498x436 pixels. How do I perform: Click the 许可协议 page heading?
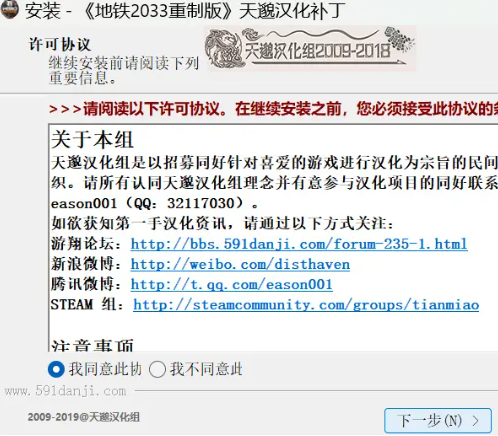tap(60, 44)
